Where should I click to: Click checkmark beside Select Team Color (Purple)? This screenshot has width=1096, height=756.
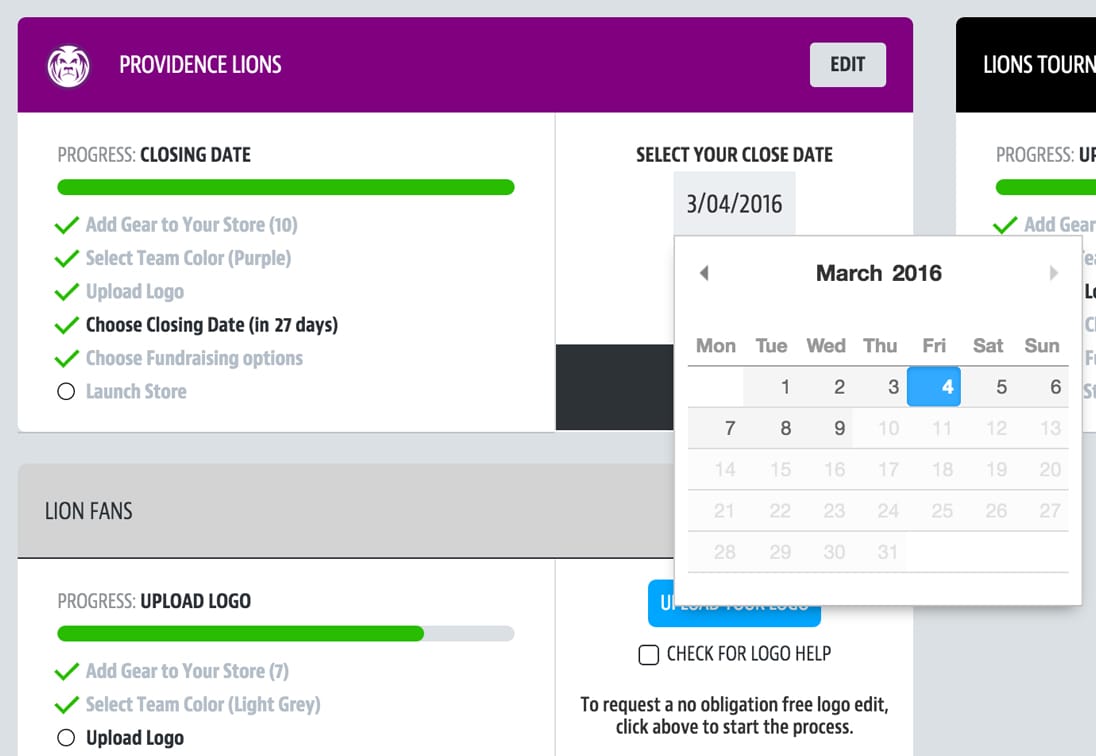66,259
